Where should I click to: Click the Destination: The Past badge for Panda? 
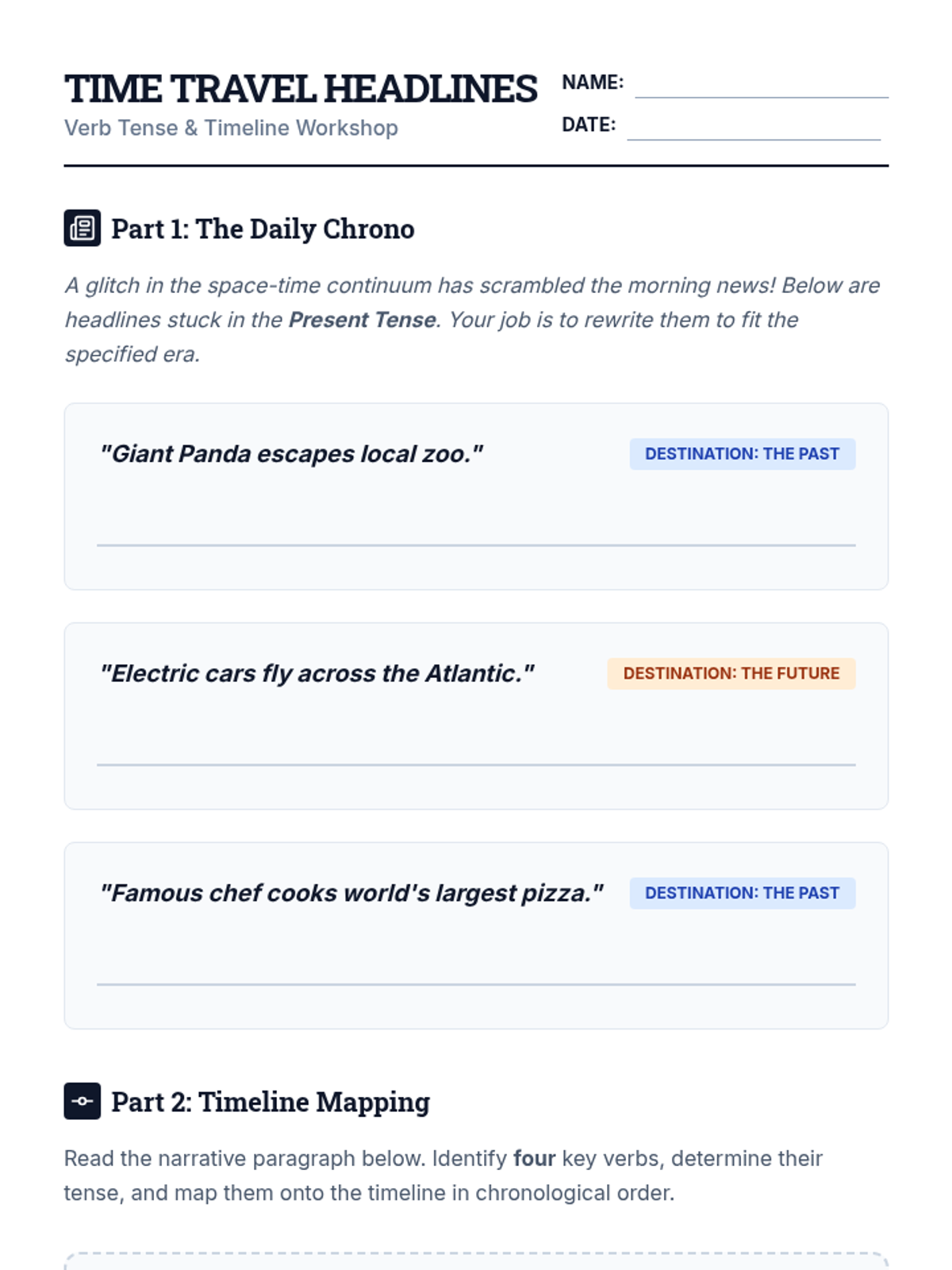pos(742,454)
